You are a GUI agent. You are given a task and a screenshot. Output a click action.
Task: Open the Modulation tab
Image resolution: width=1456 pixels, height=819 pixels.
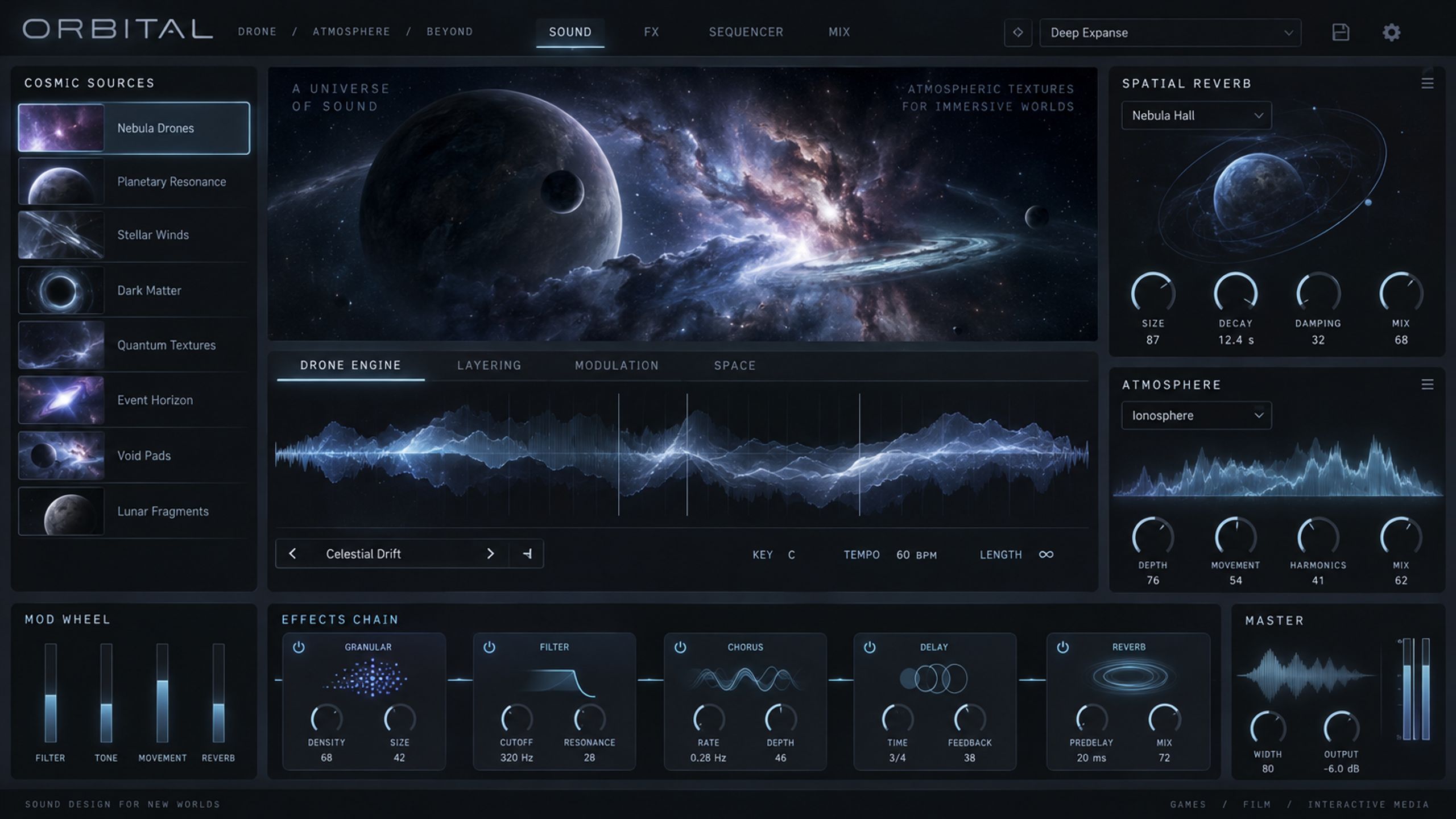[x=617, y=365]
